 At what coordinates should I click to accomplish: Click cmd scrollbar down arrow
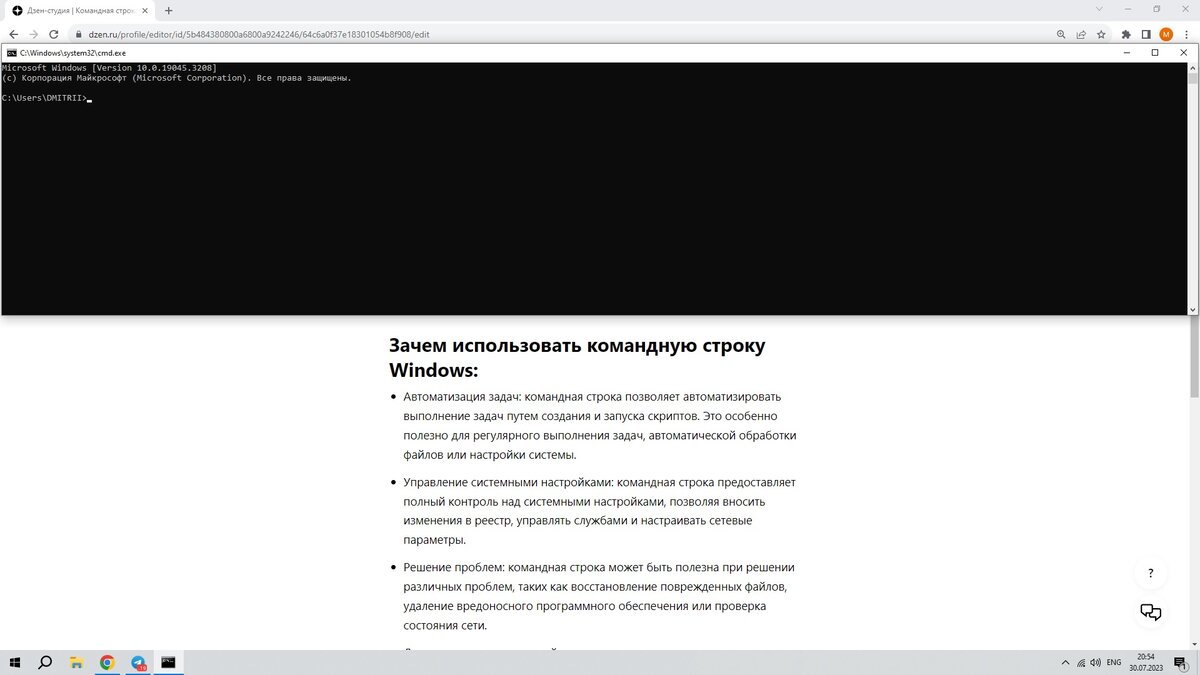[1192, 310]
